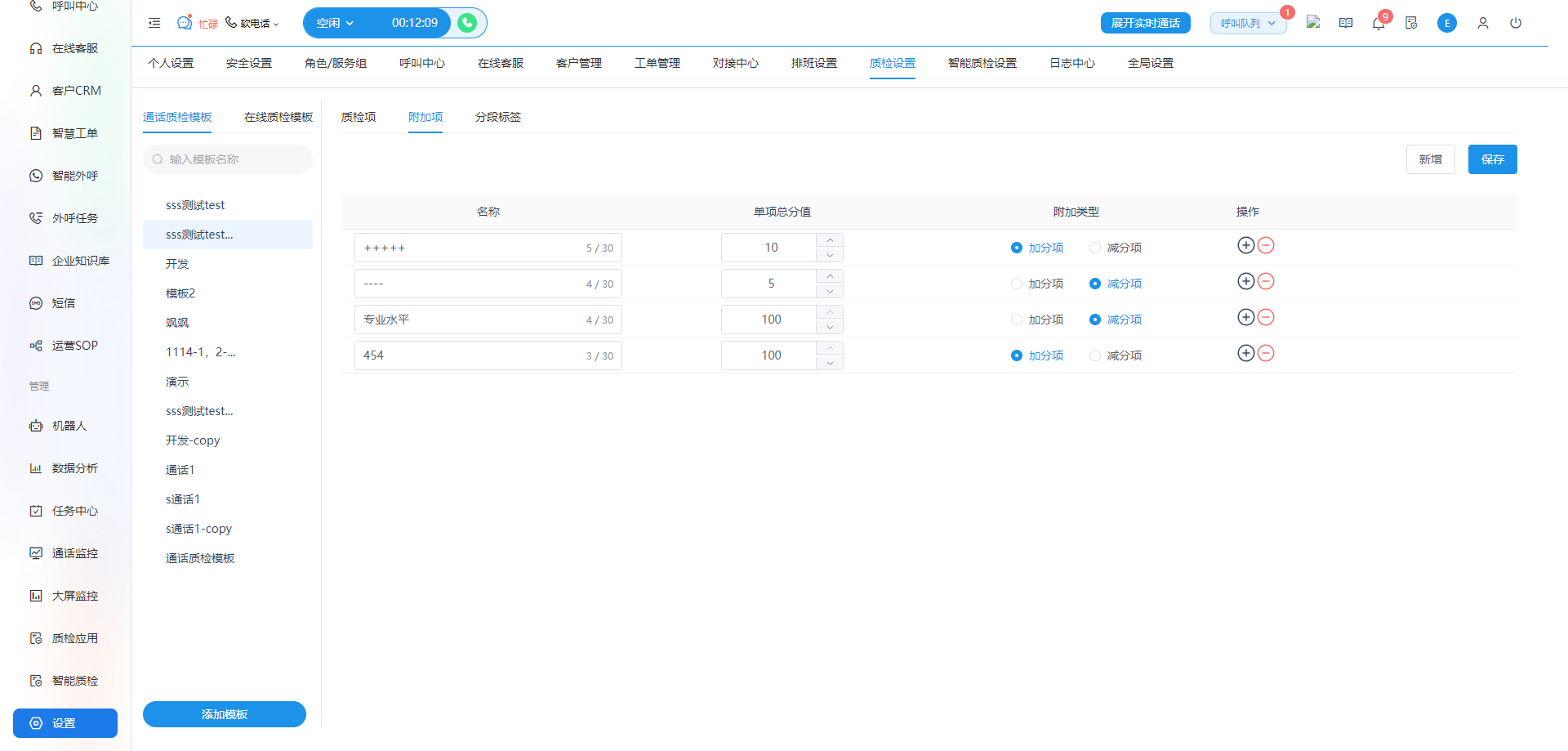The image size is (1568, 751).
Task: Open 企业知识库 in the sidebar
Action: click(x=65, y=261)
